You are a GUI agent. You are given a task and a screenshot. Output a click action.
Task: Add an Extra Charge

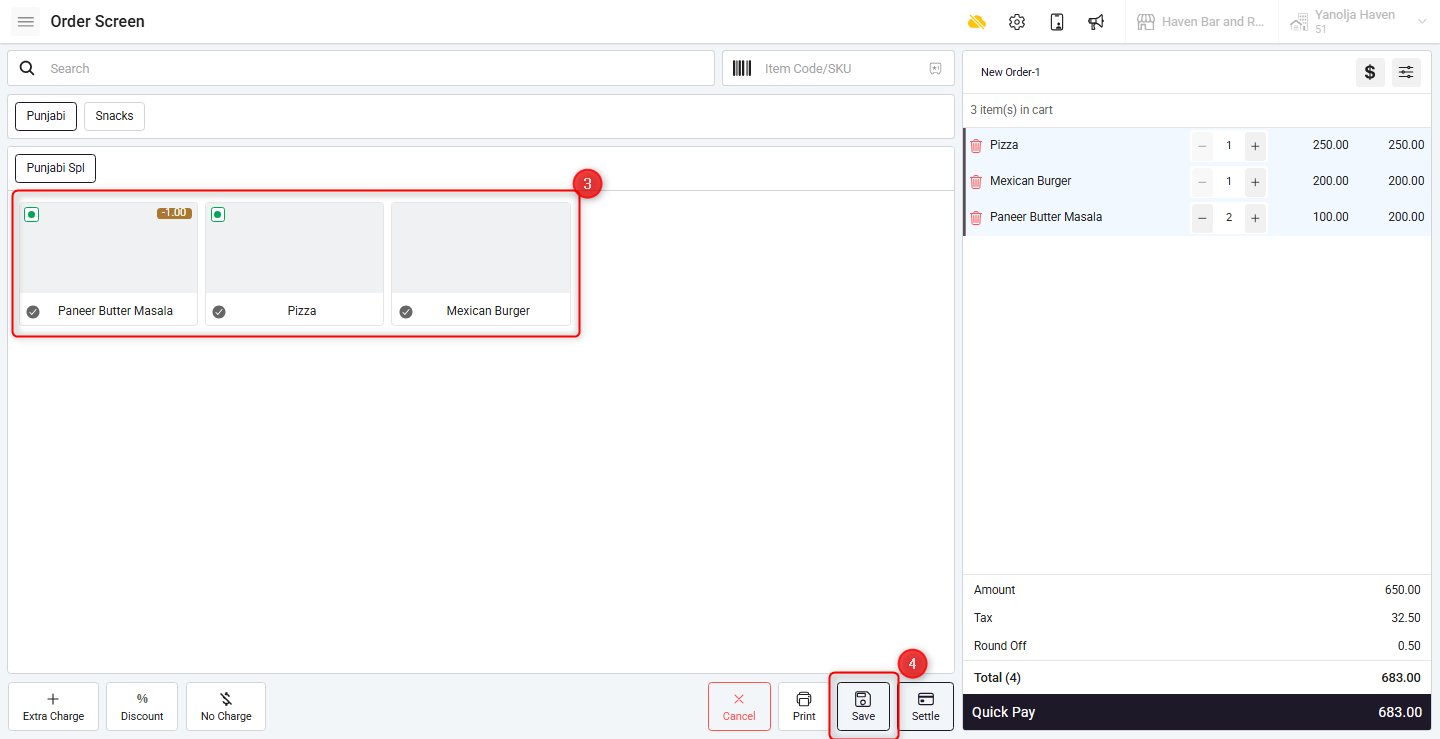coord(53,707)
